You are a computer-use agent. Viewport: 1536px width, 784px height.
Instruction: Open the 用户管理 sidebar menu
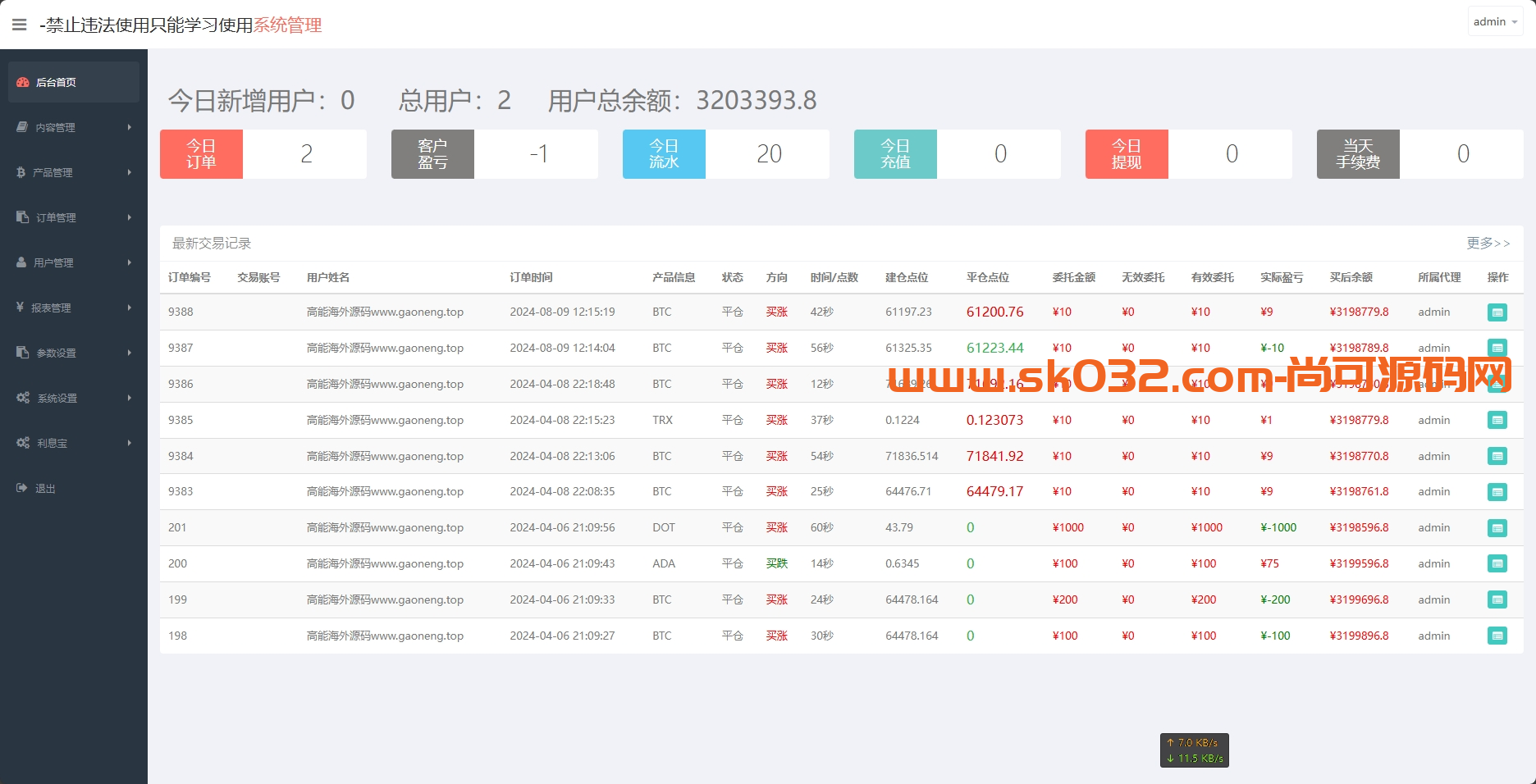click(74, 262)
